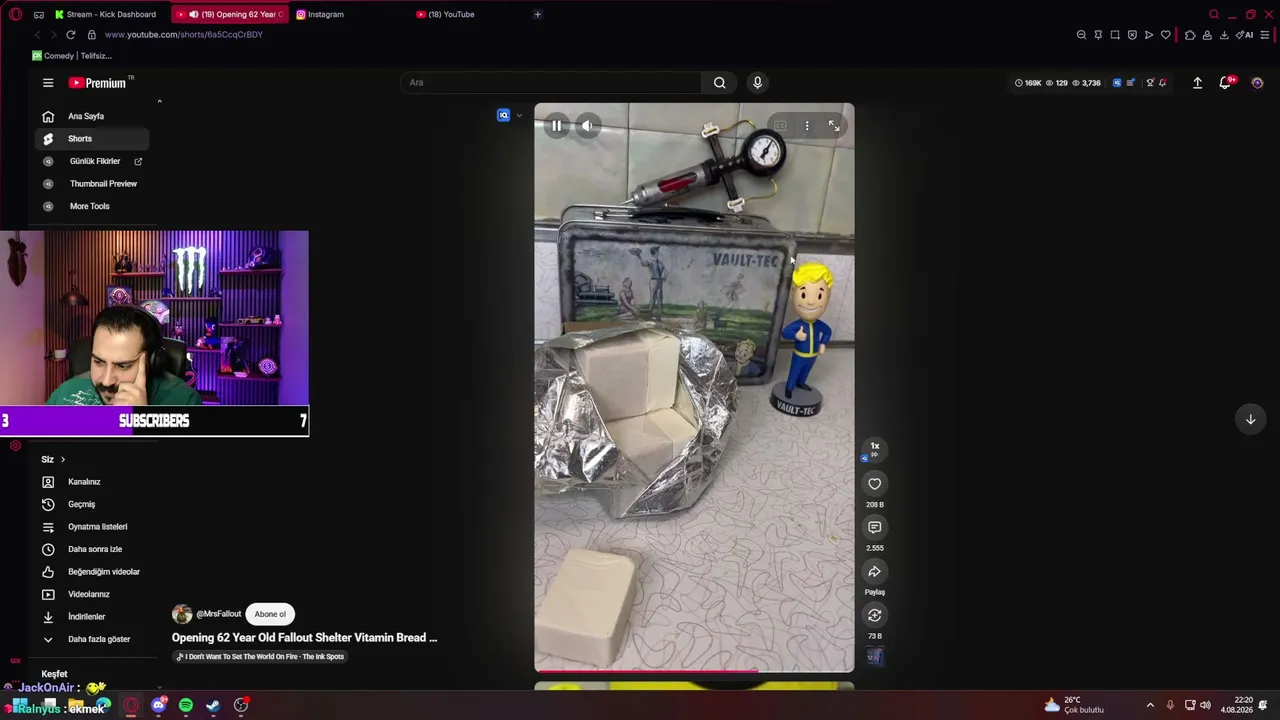This screenshot has width=1280, height=720.
Task: Open browser downloads icon
Action: pos(1224,35)
